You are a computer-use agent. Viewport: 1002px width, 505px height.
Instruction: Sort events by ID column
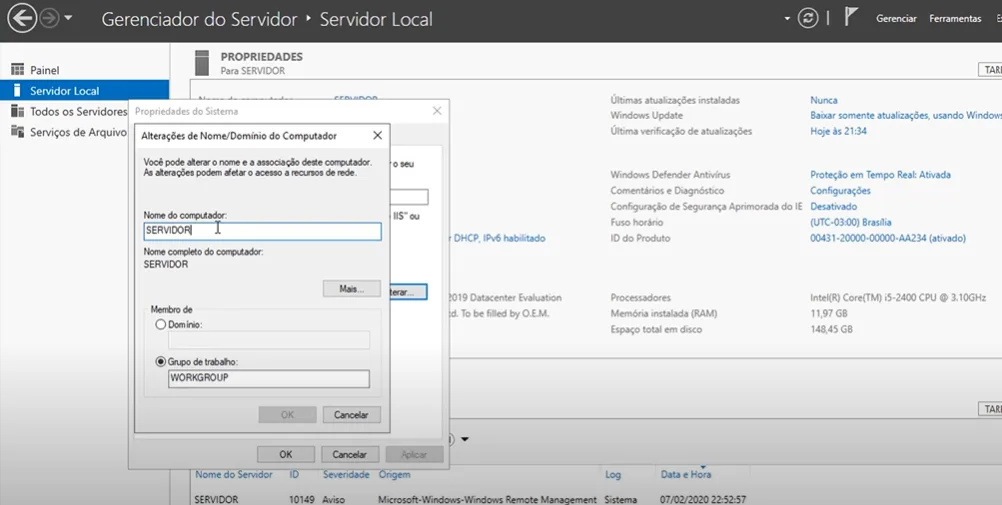294,474
